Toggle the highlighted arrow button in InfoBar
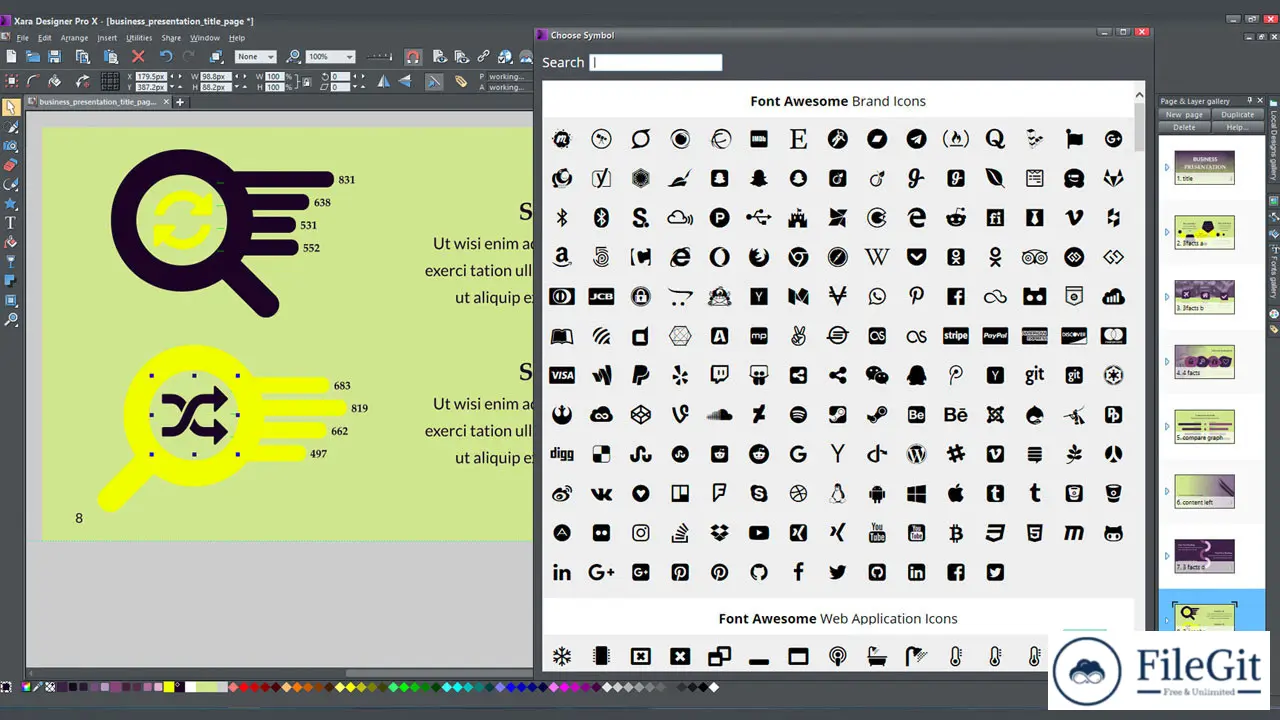Viewport: 1280px width, 720px height. click(x=434, y=82)
